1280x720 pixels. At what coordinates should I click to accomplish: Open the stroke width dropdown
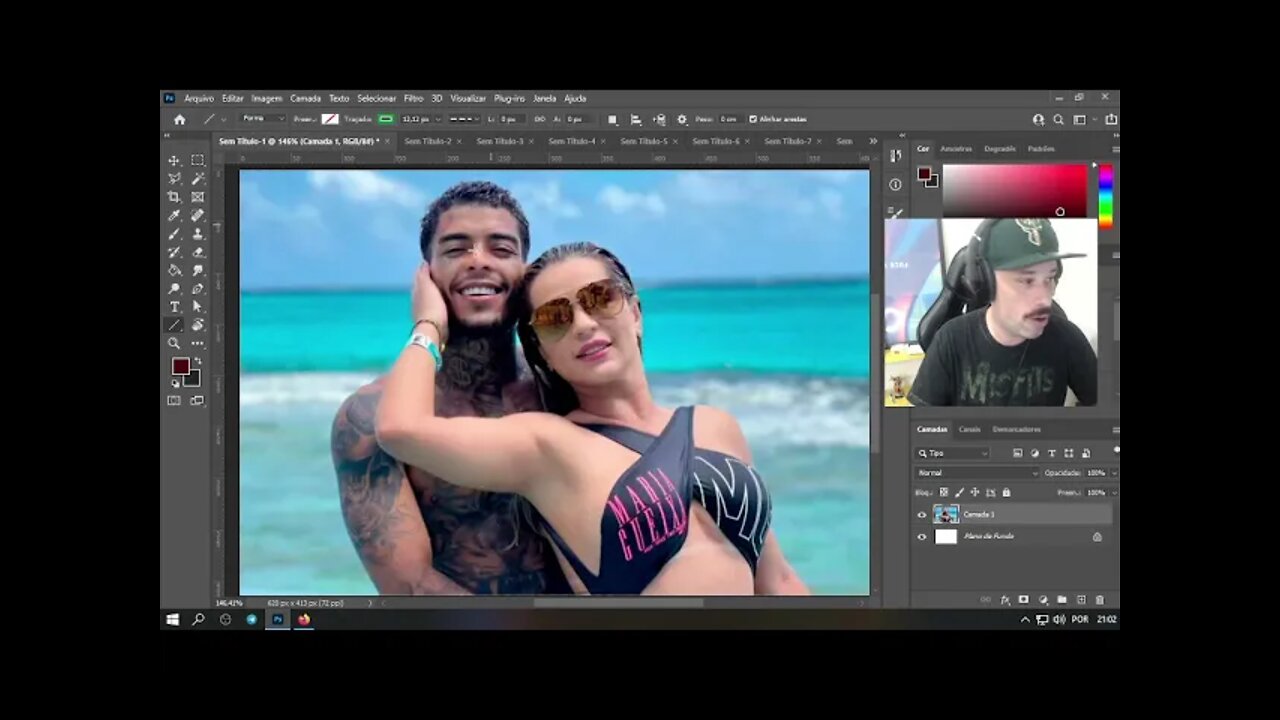[x=438, y=119]
